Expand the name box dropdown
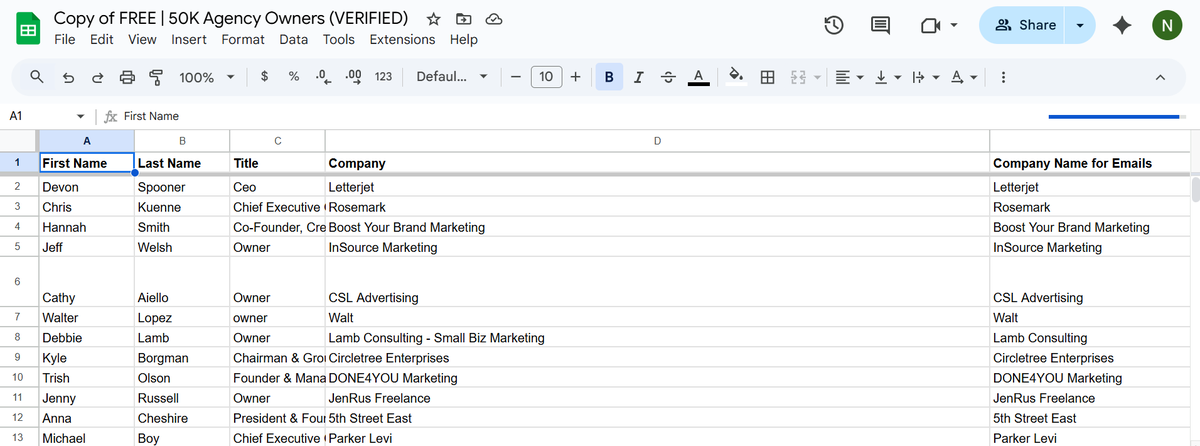 (x=80, y=116)
